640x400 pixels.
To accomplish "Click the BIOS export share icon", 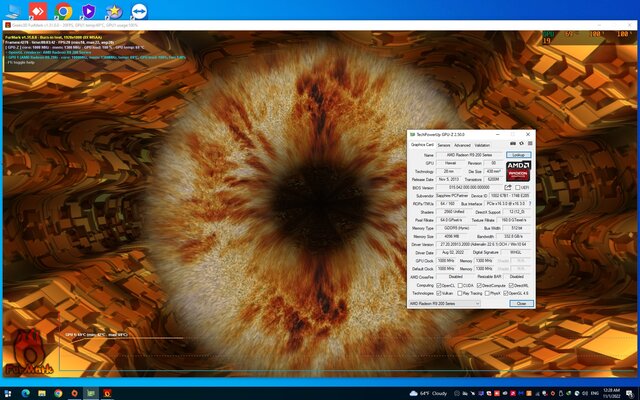I will tap(510, 187).
